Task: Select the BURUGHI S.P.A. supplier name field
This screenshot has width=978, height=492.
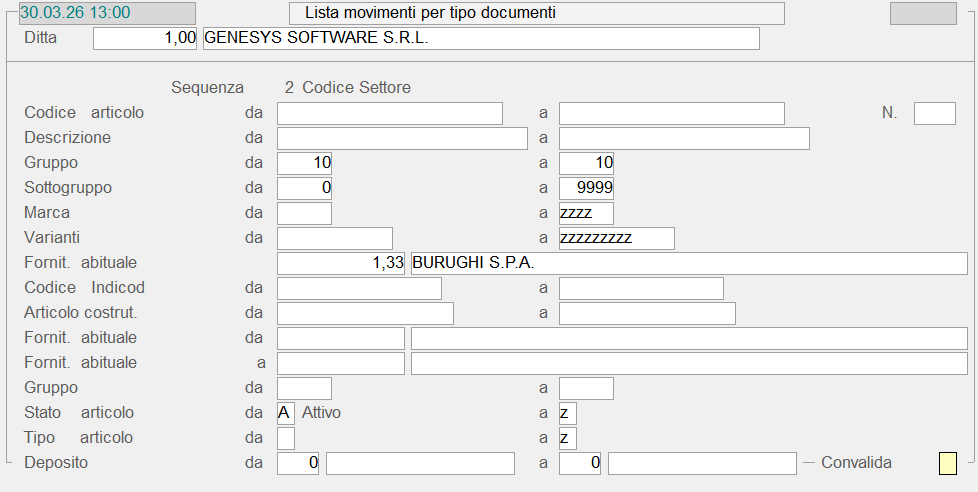Action: pos(688,263)
